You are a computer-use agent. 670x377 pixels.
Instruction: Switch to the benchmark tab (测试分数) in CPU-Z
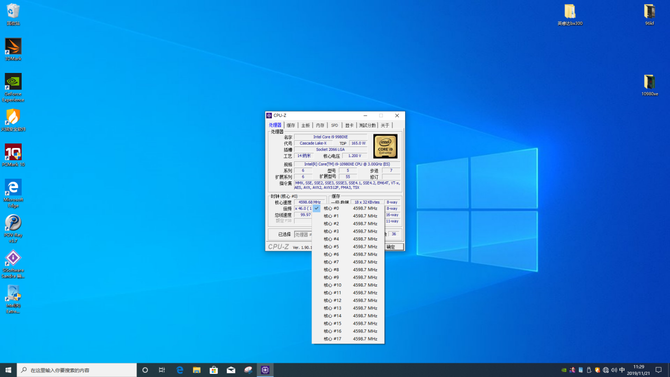[367, 125]
